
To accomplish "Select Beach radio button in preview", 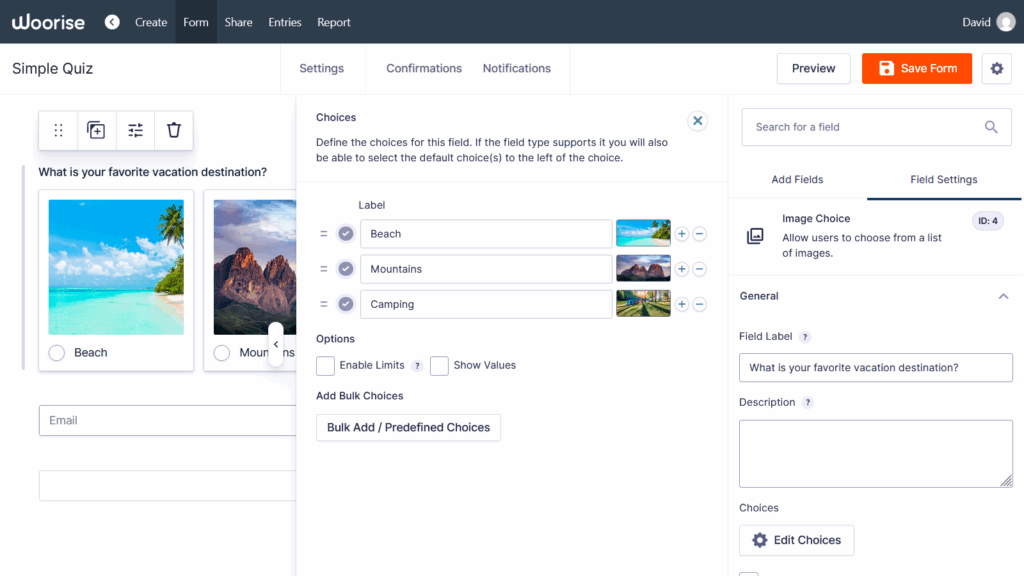I will (57, 353).
